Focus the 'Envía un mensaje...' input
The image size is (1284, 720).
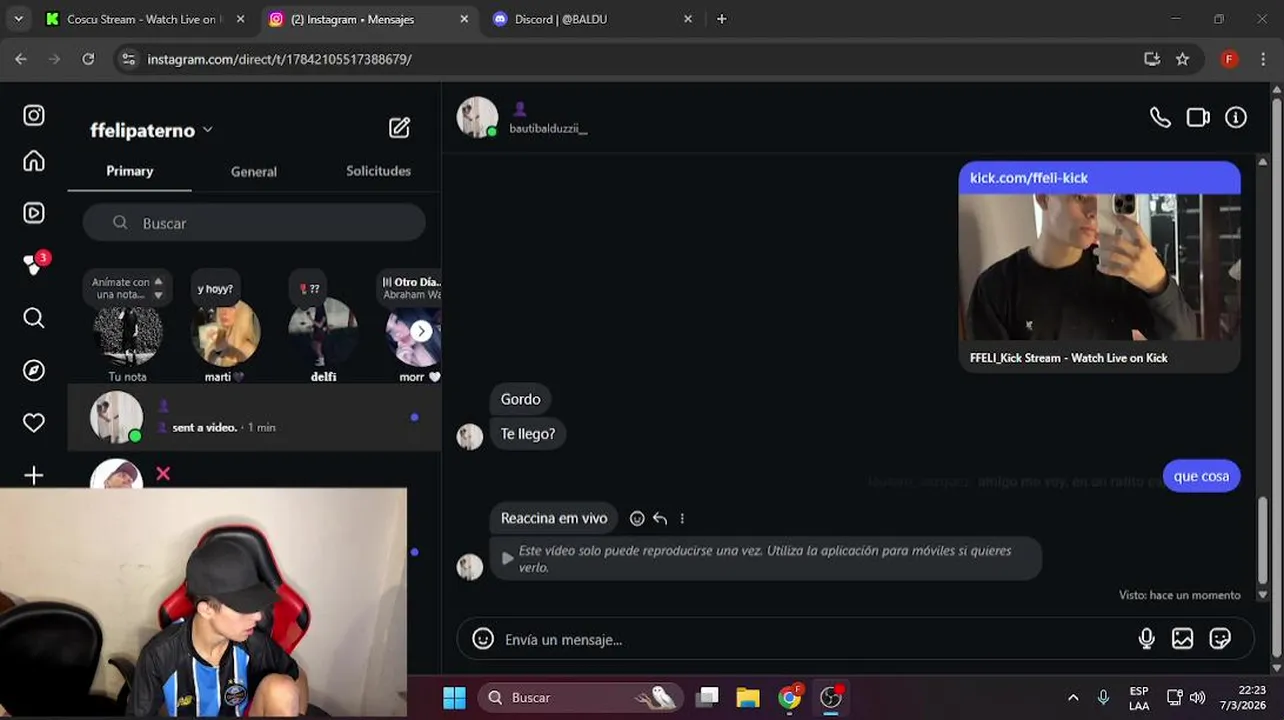(x=815, y=640)
